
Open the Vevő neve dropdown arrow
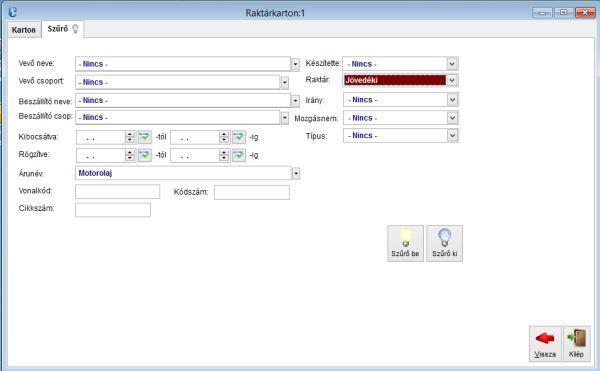click(x=295, y=64)
